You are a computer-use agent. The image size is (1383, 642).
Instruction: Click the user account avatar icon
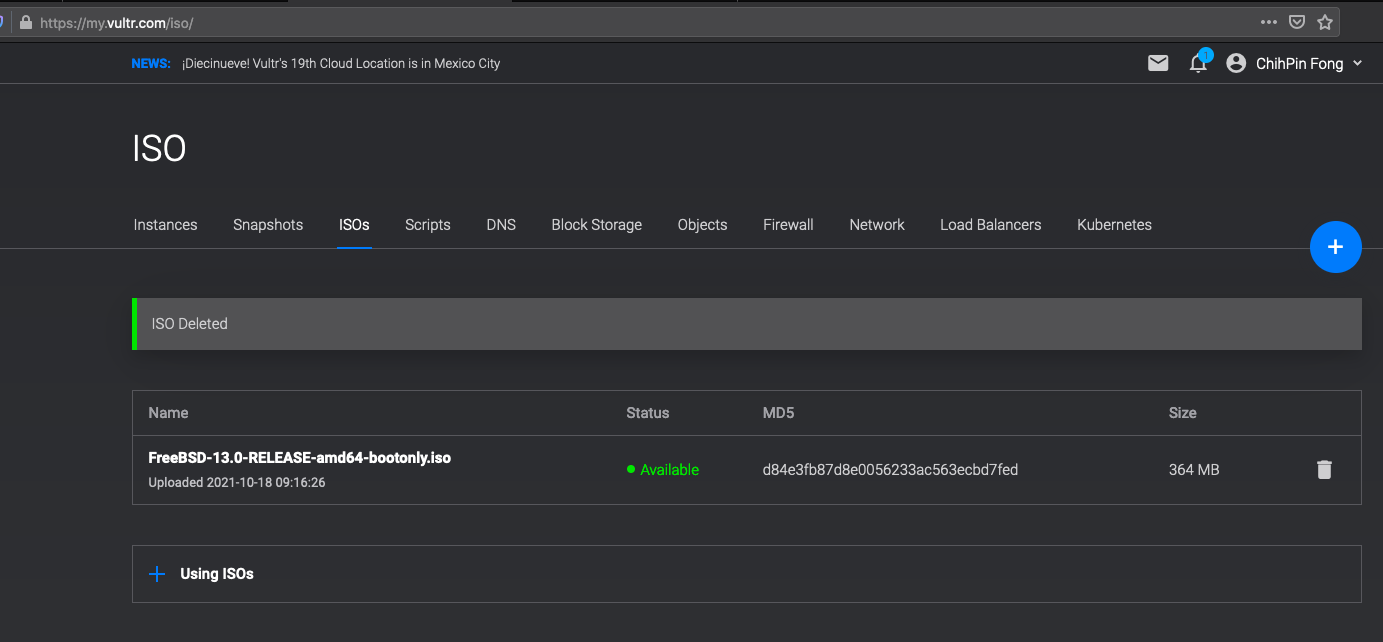point(1237,63)
